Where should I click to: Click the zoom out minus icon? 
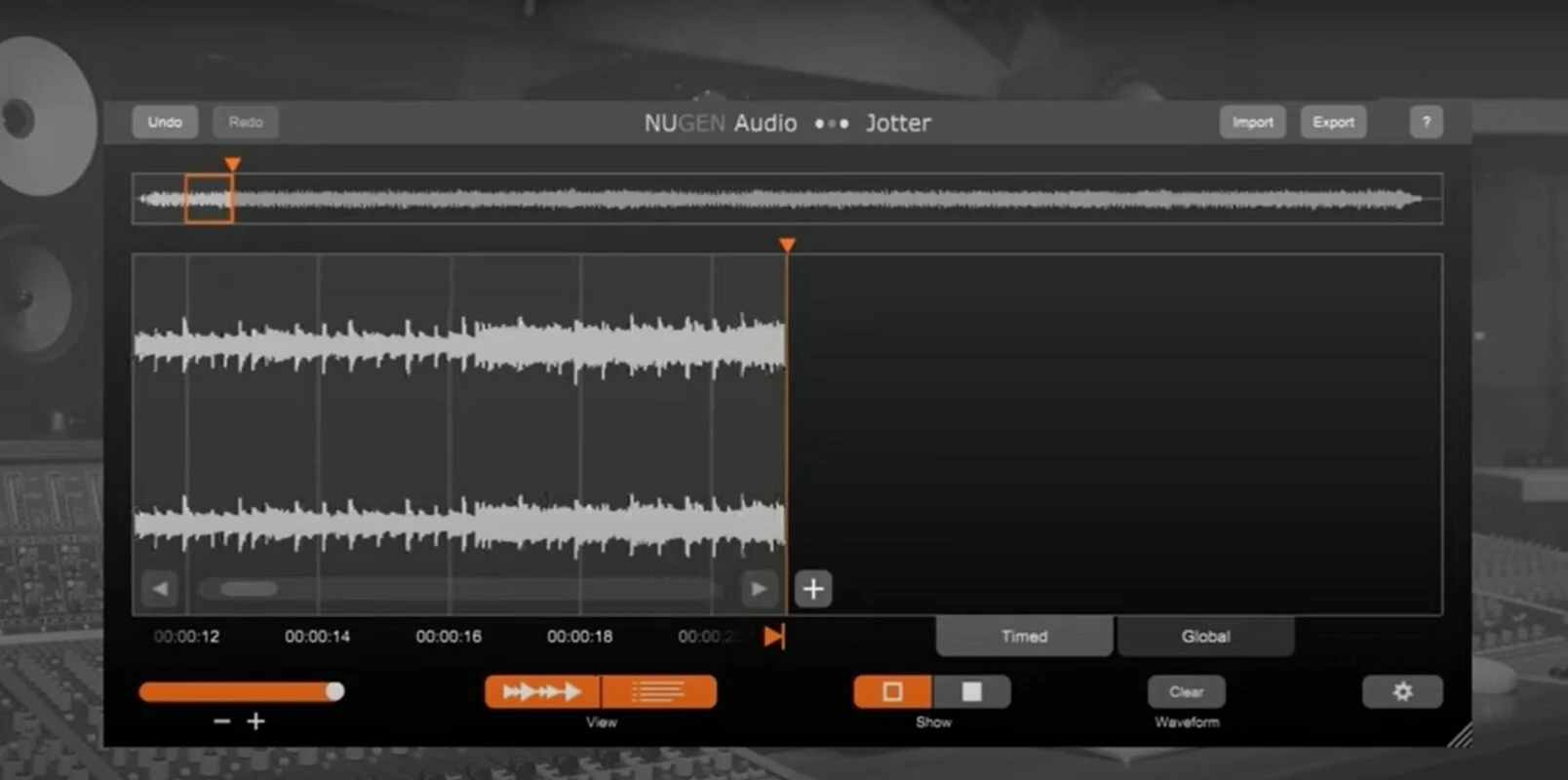pyautogui.click(x=222, y=721)
